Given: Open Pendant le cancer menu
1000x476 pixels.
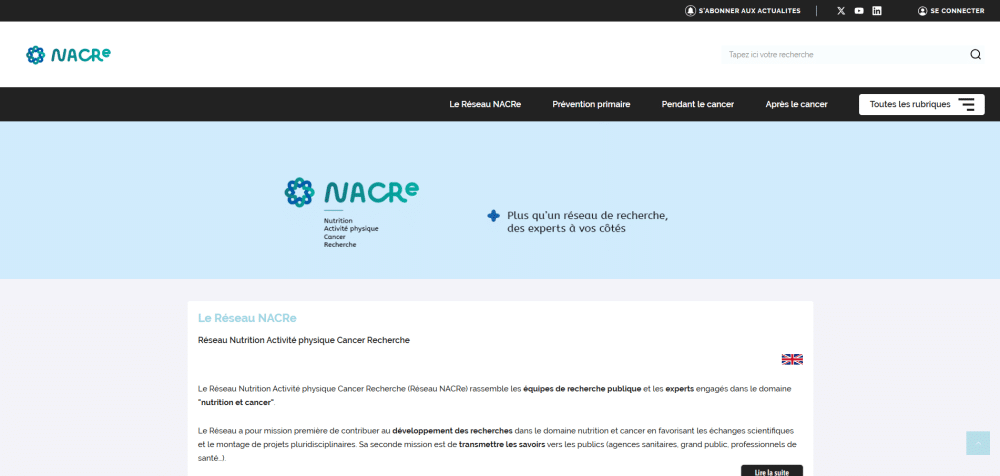Looking at the screenshot, I should (698, 104).
